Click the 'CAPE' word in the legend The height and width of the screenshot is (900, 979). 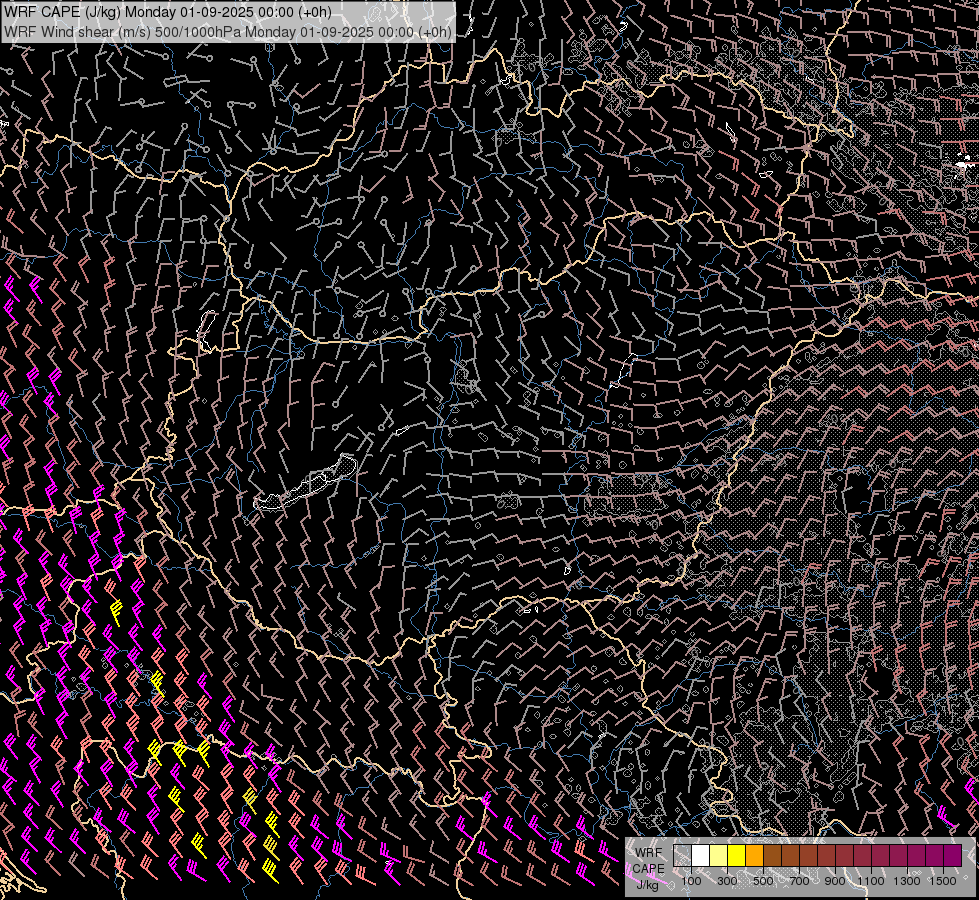(648, 868)
